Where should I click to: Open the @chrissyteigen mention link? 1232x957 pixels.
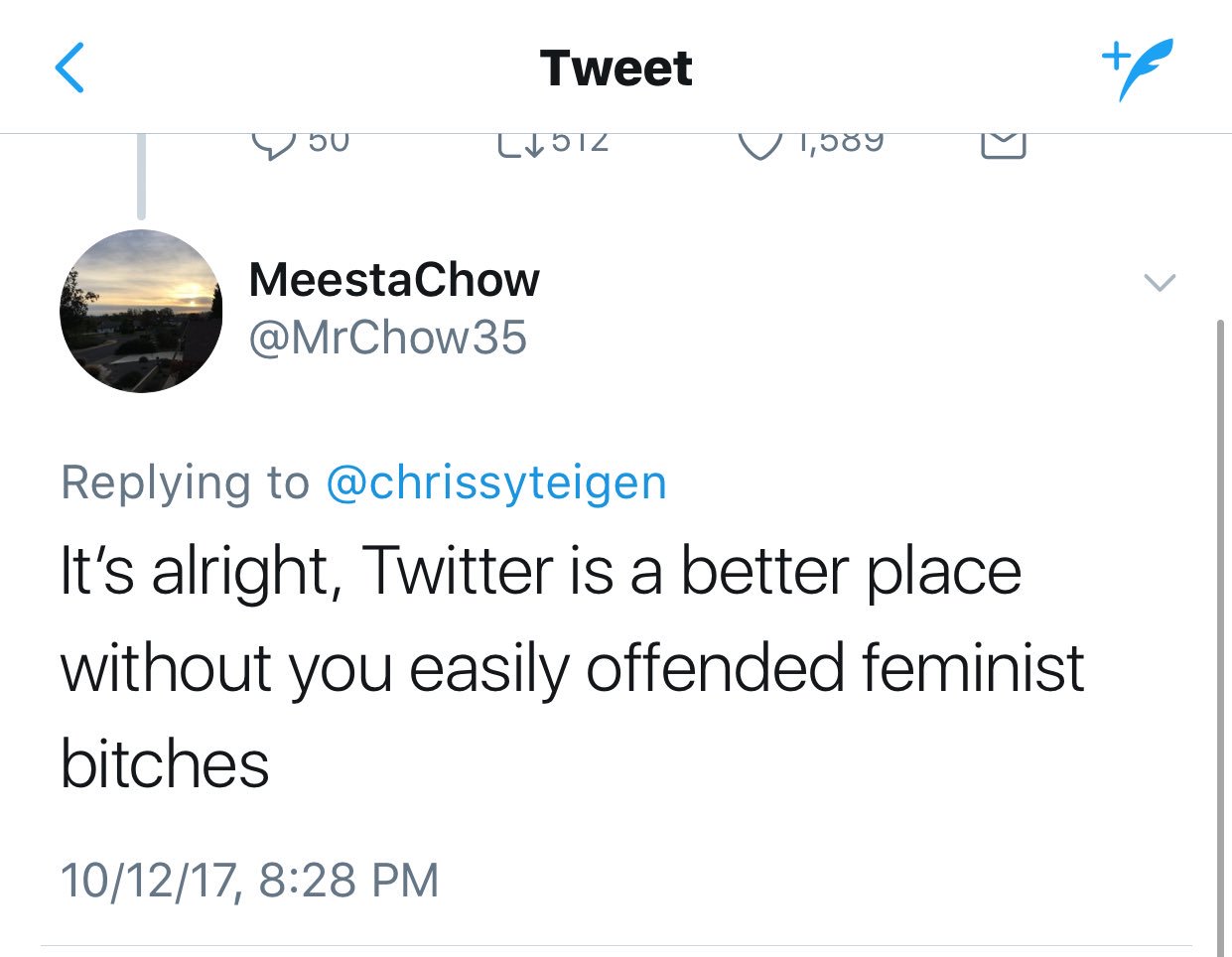[x=496, y=483]
